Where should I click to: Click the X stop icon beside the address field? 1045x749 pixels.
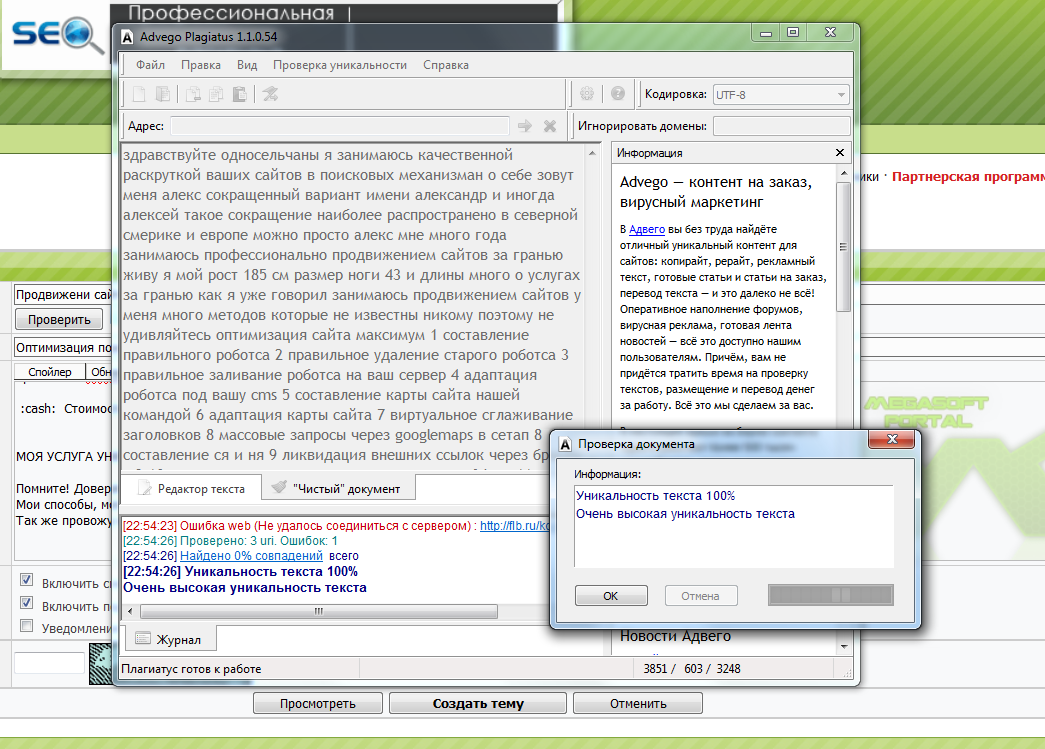(x=550, y=126)
